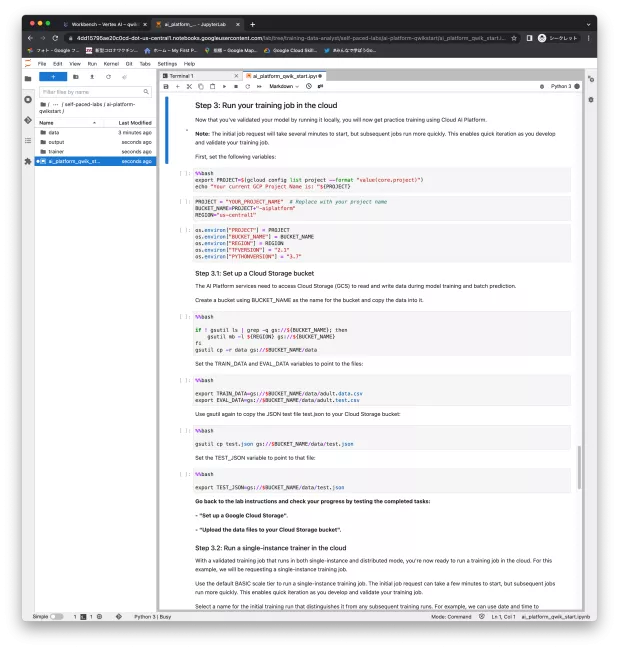The height and width of the screenshot is (650, 619).
Task: Reload the browser page
Action: click(x=55, y=38)
